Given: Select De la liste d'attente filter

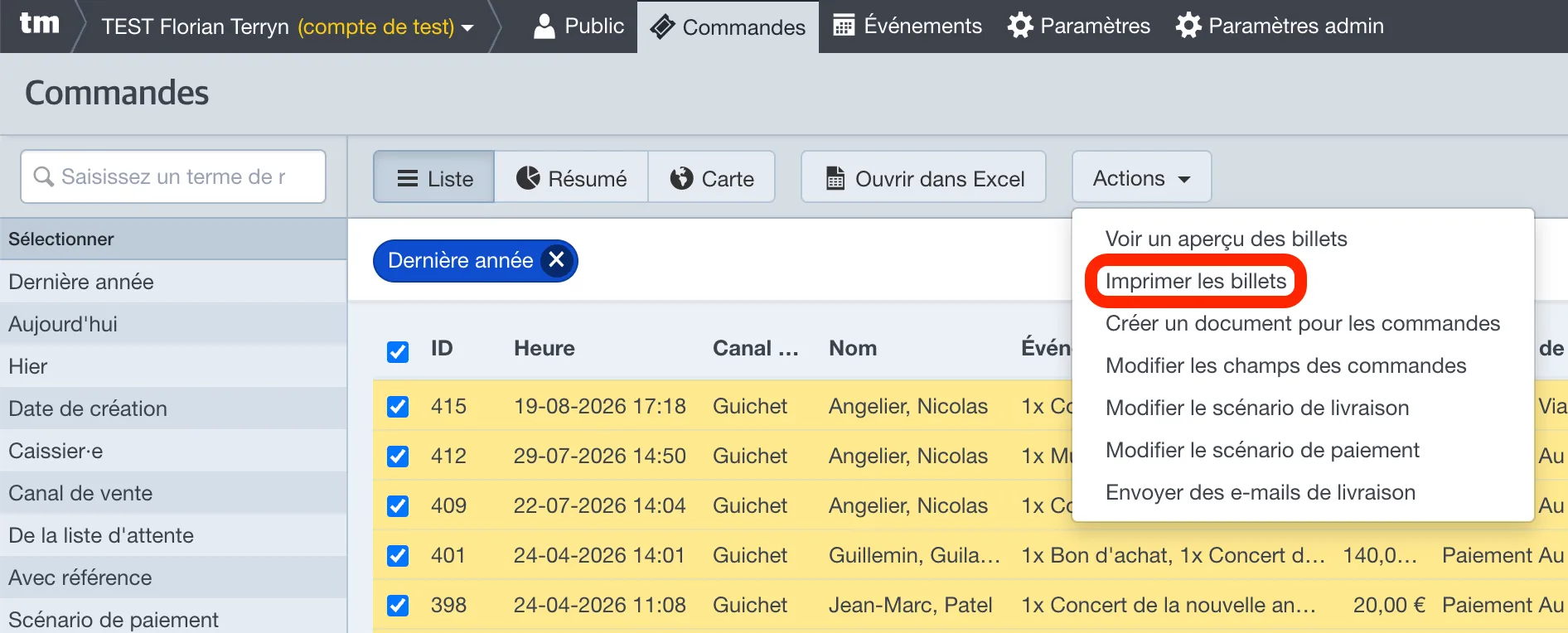Looking at the screenshot, I should (x=173, y=535).
